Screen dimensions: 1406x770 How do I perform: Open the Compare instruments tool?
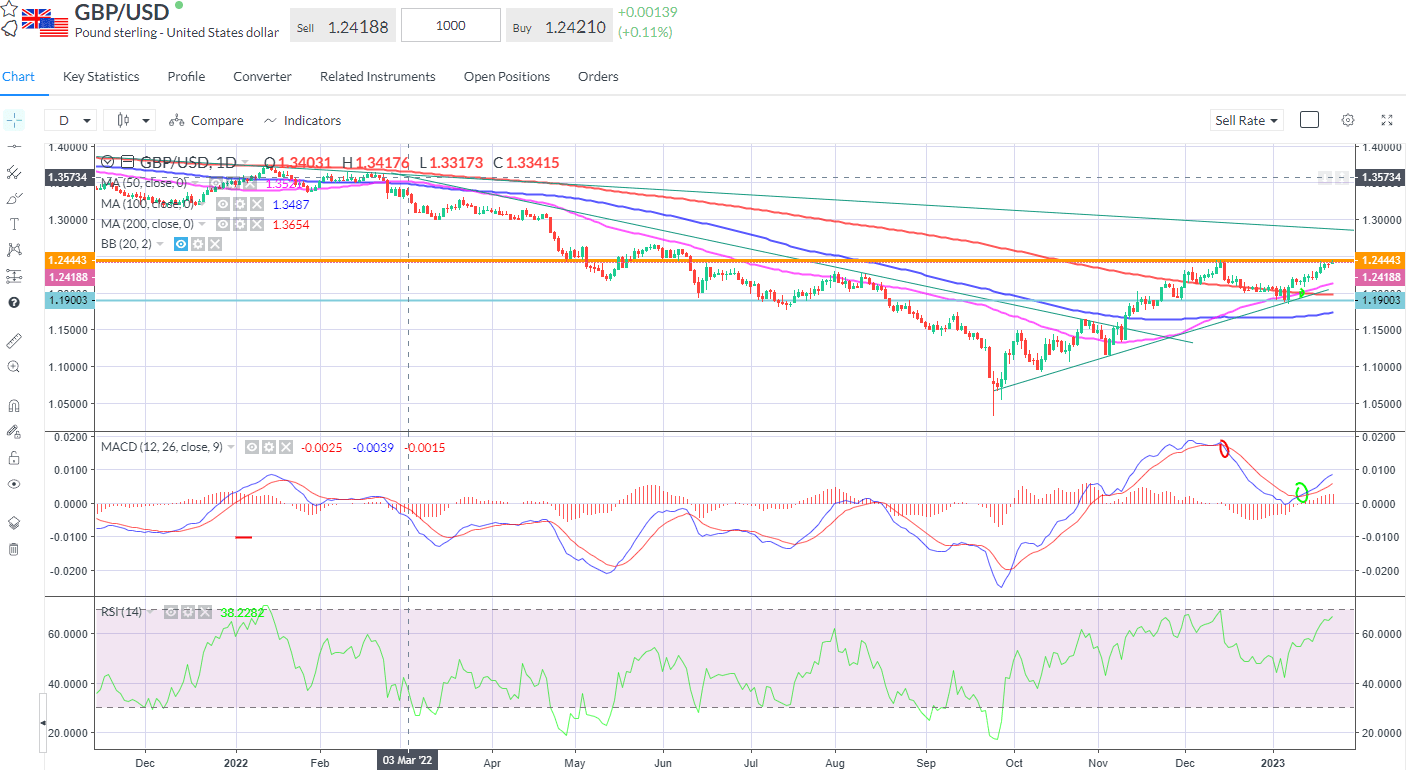click(206, 120)
